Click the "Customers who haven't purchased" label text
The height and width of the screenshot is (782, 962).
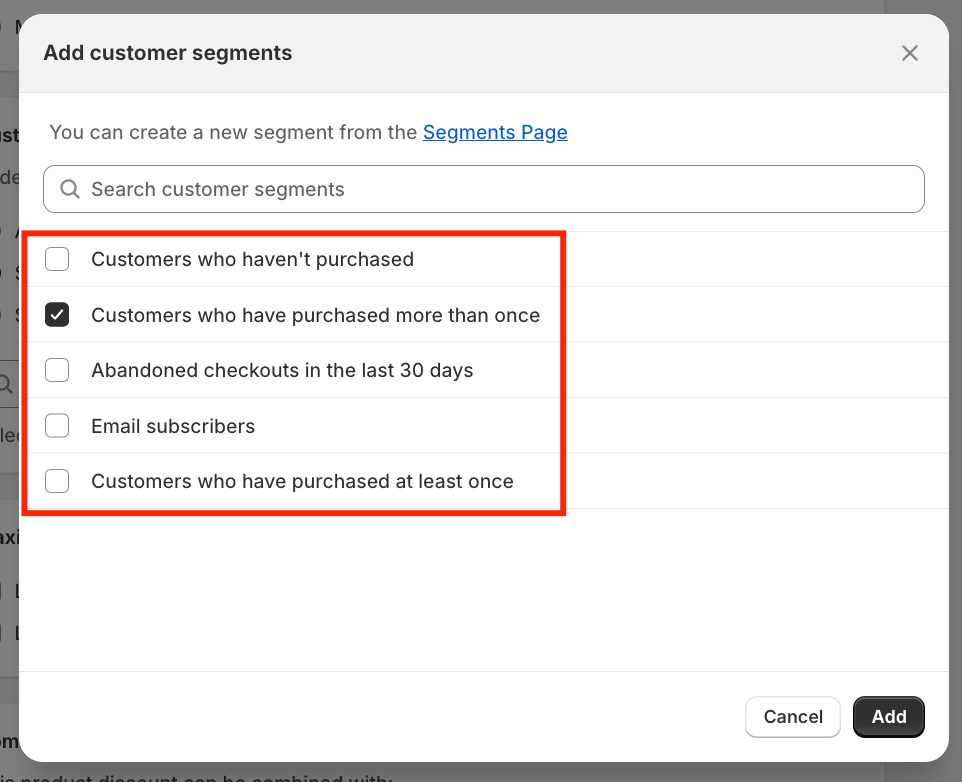pyautogui.click(x=252, y=259)
